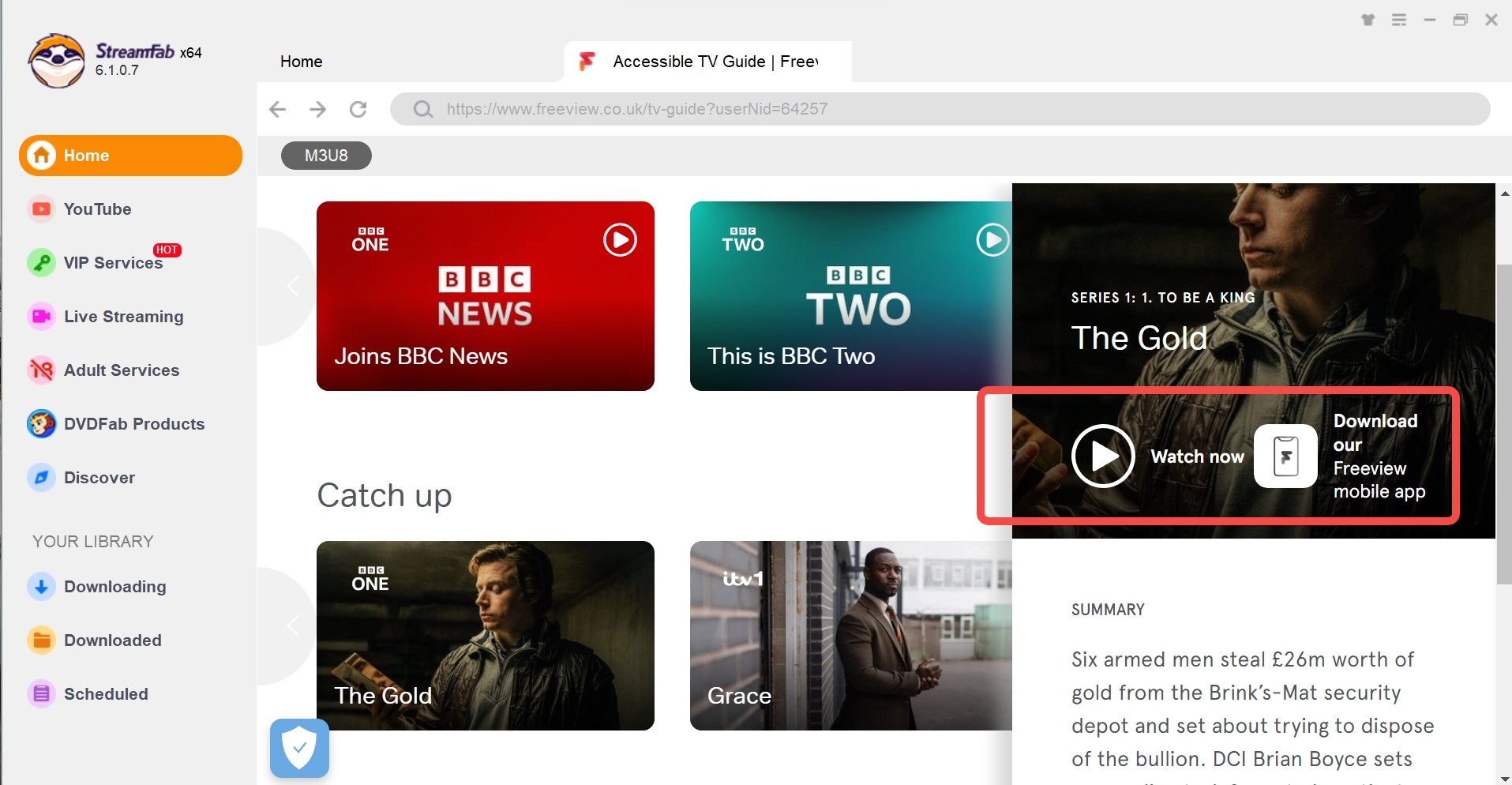
Task: Click the Freeview favicon on tab
Action: click(587, 62)
